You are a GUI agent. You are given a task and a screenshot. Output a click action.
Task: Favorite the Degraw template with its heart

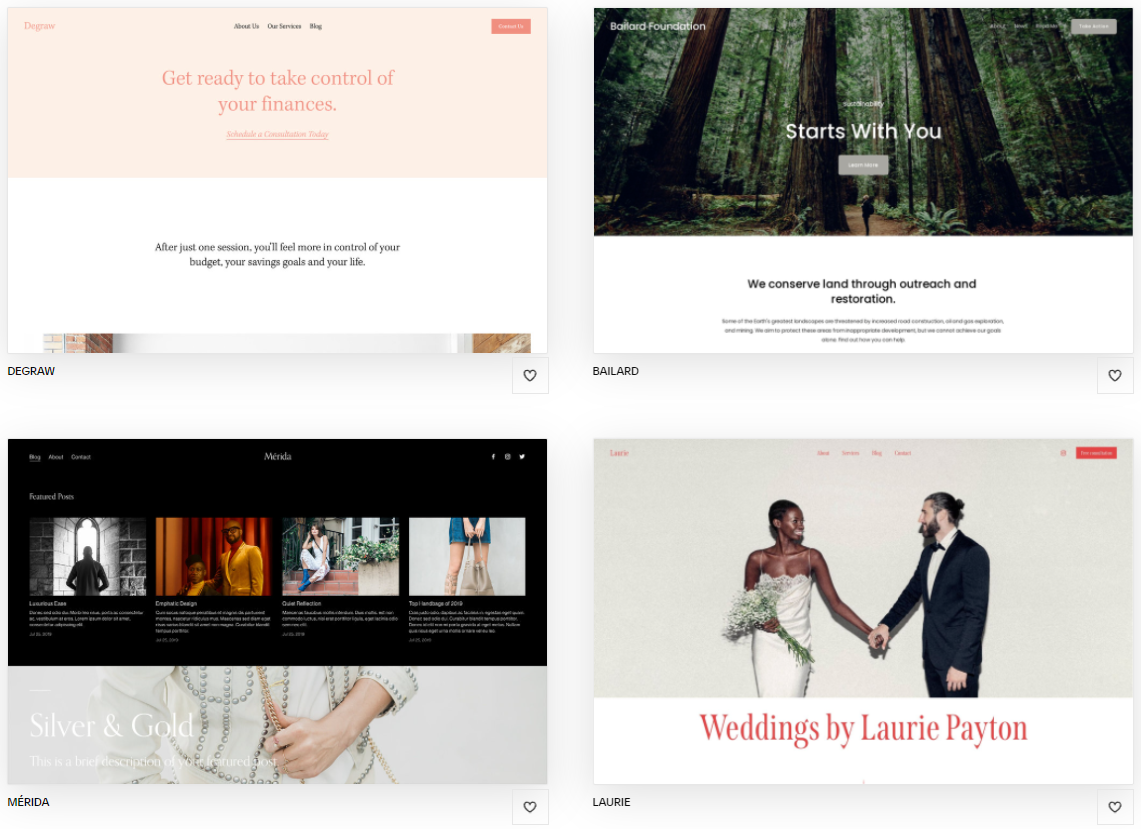[530, 376]
